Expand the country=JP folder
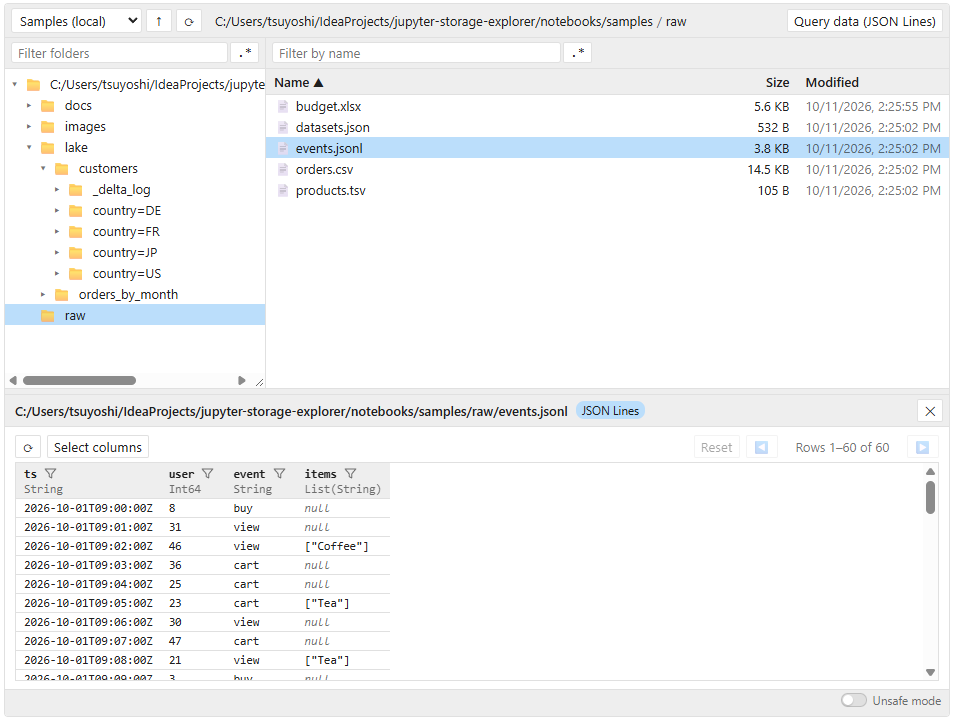The width and height of the screenshot is (955, 722). click(57, 253)
